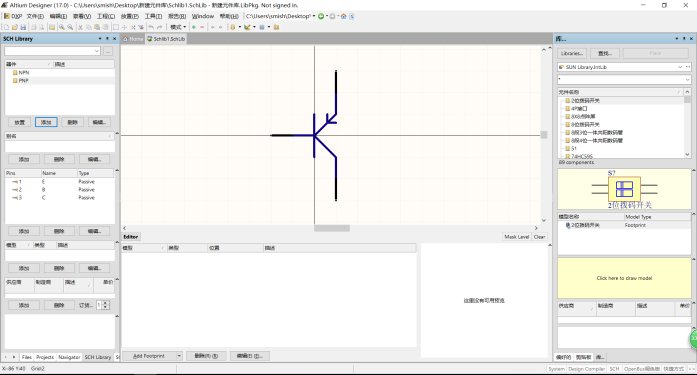Viewport: 697px width, 375px height.
Task: Click the Clear button near Mask Level
Action: (539, 237)
